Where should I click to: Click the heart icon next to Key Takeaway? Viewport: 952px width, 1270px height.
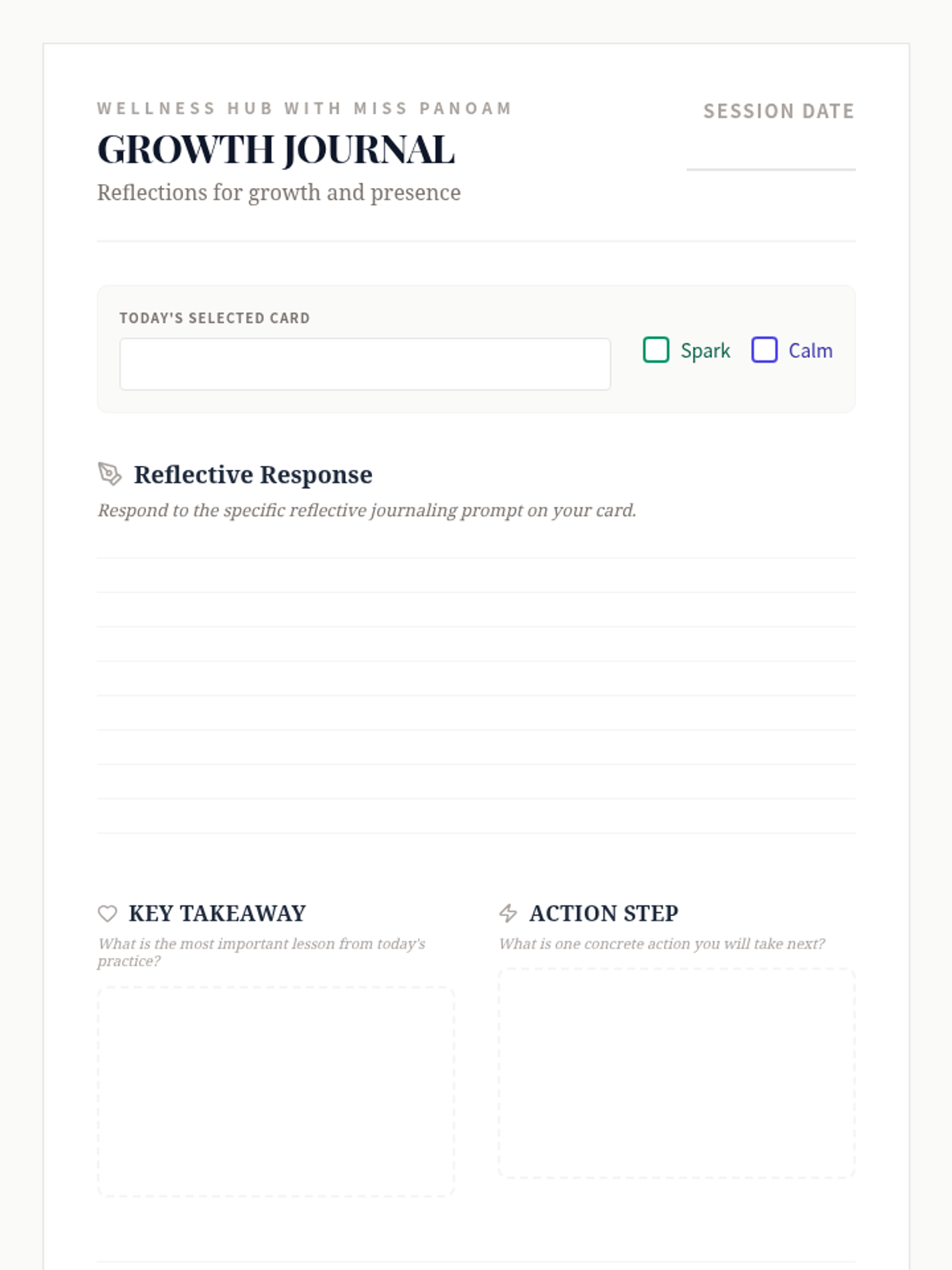tap(107, 914)
